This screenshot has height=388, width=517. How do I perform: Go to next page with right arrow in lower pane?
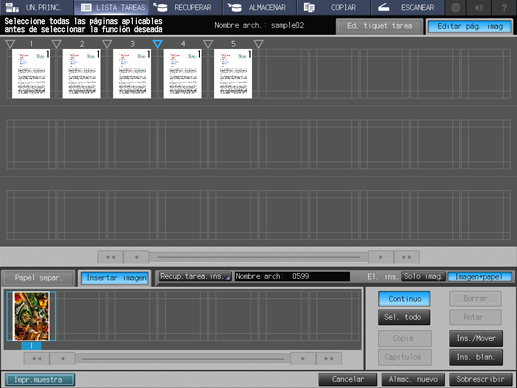[303, 359]
